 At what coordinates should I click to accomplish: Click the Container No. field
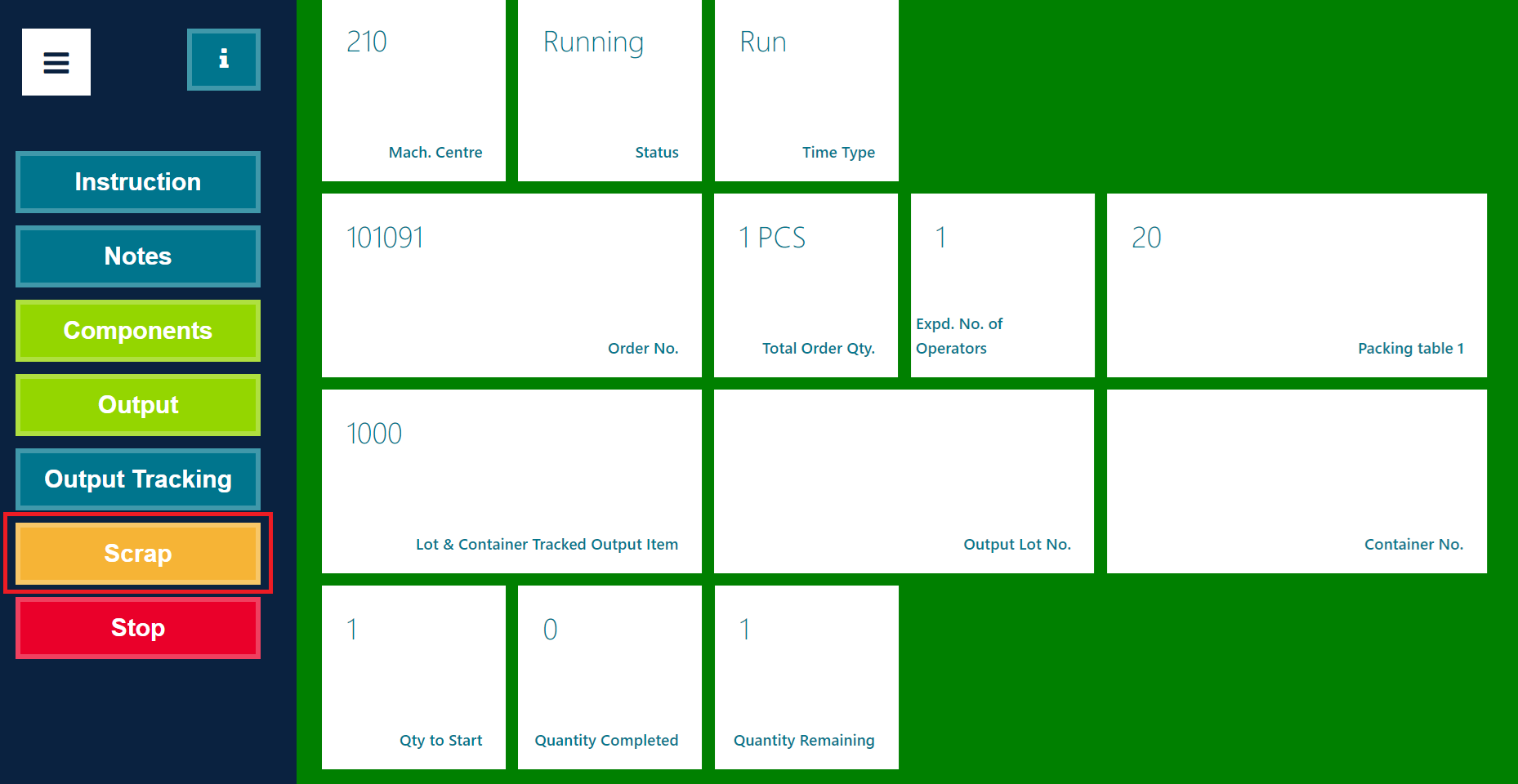(x=1297, y=481)
